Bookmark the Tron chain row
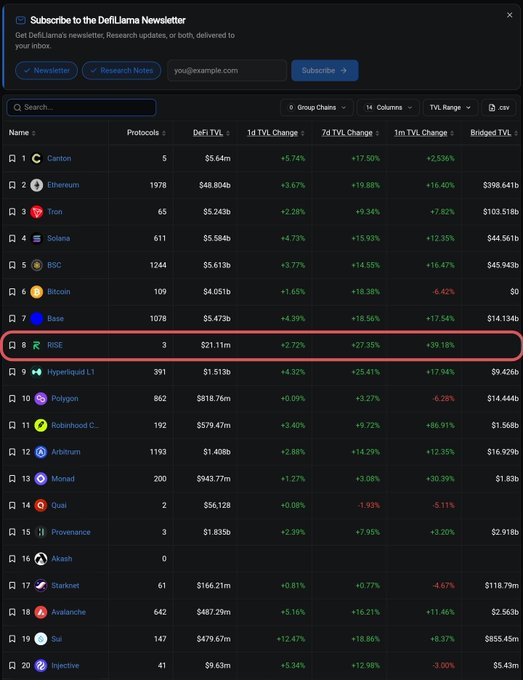Viewport: 523px width, 680px height. pos(12,212)
